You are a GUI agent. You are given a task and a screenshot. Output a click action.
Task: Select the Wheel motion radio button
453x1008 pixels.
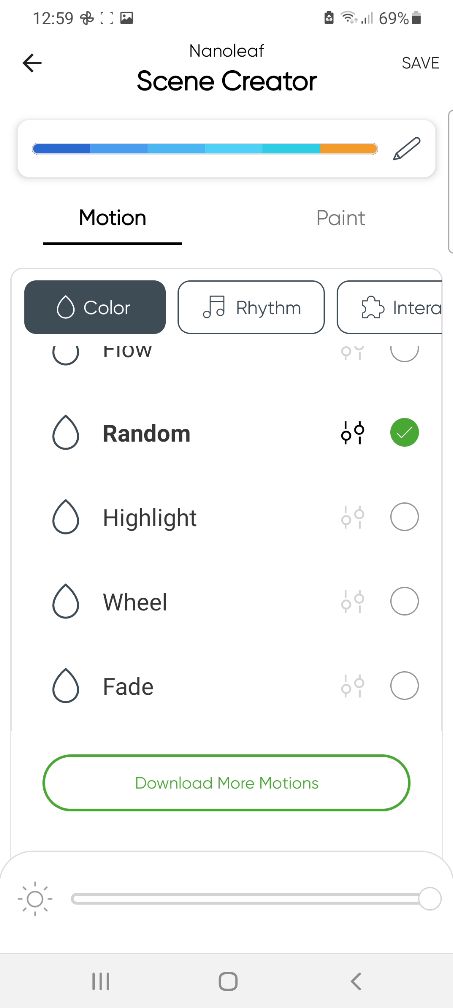click(404, 602)
